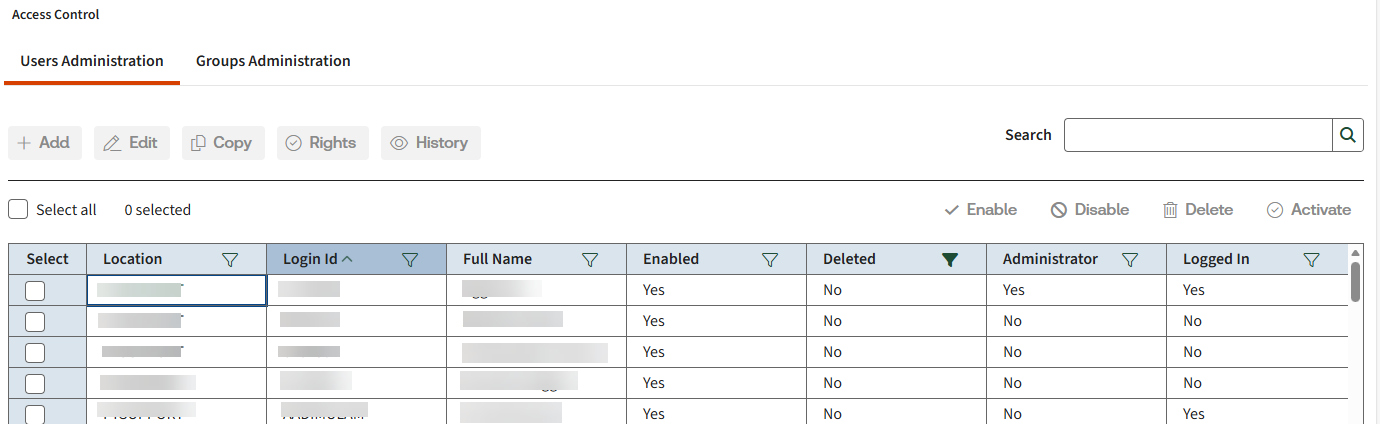Open the Administrator column filter
This screenshot has height=424, width=1380.
1130,260
